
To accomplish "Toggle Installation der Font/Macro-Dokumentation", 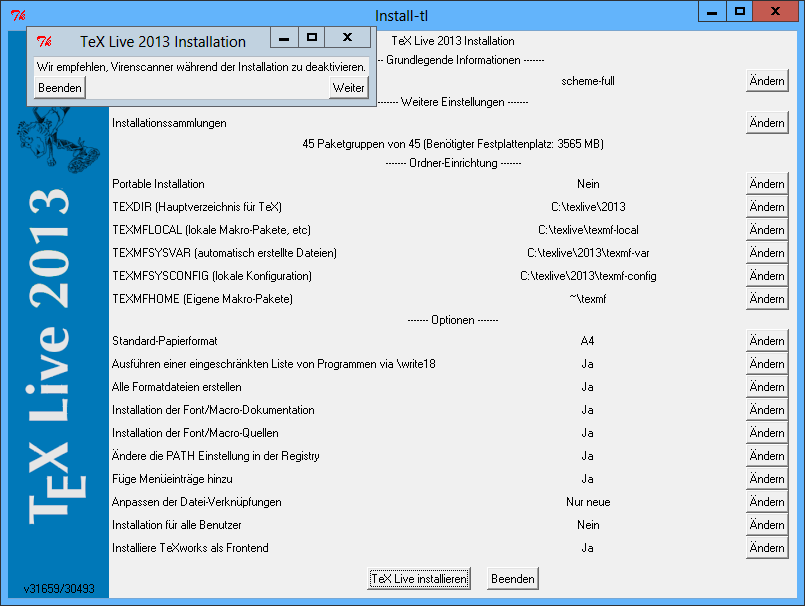I will click(x=767, y=410).
